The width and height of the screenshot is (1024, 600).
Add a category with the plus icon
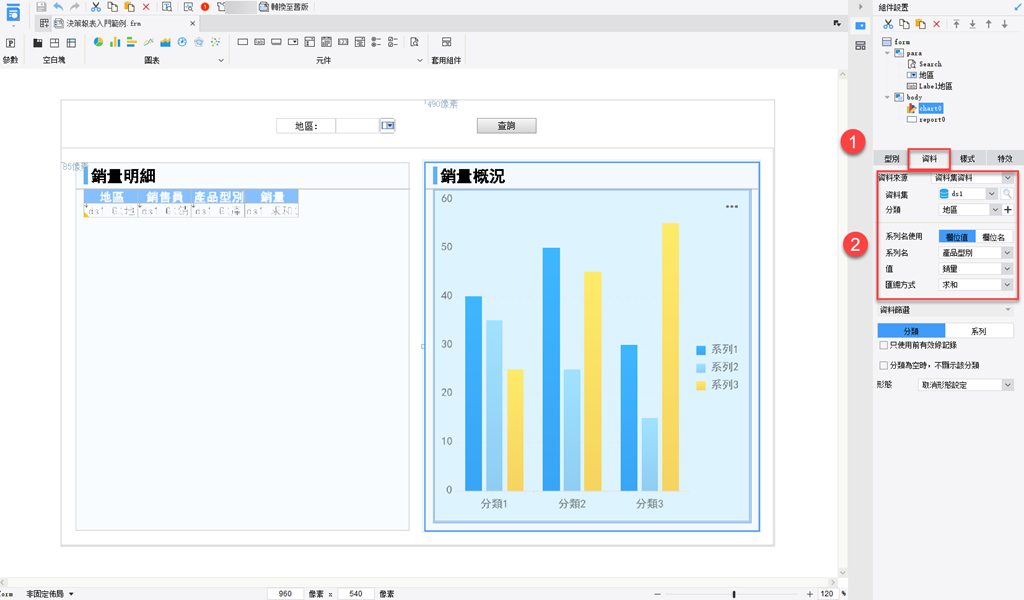[x=1008, y=210]
